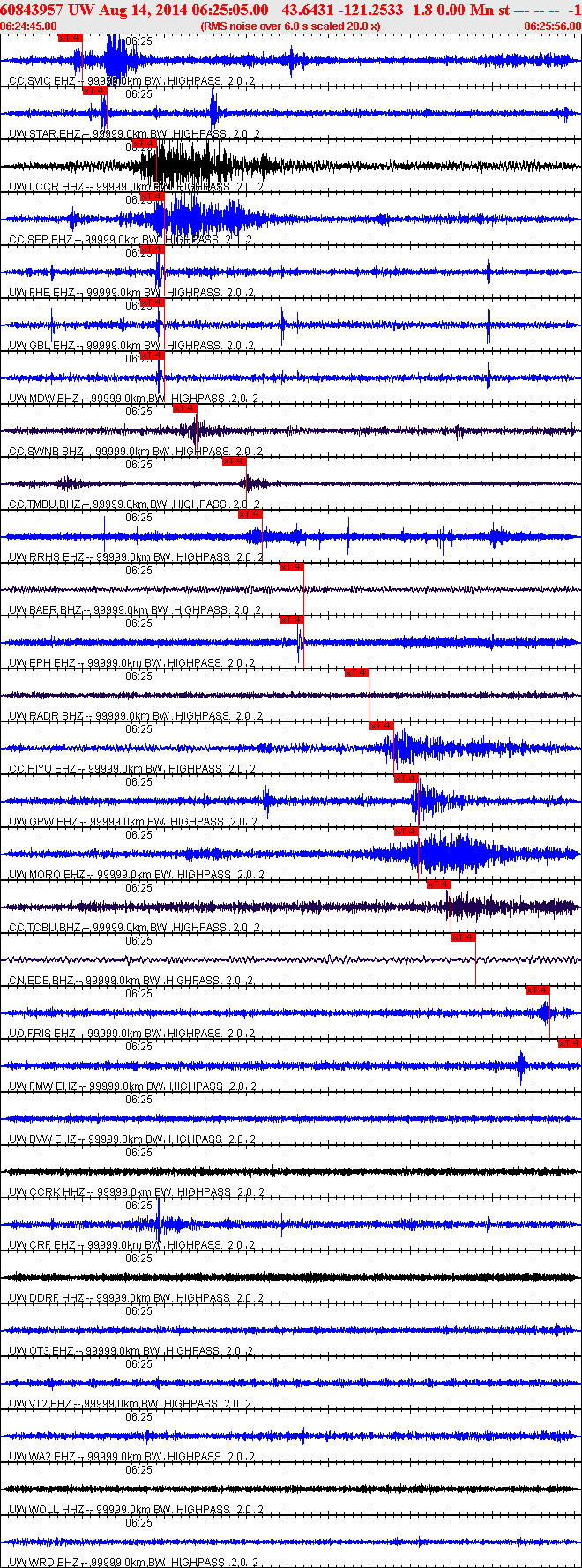Select the UW.WRD.EHZ station label
This screenshot has height=1568, width=582.
42,1563
